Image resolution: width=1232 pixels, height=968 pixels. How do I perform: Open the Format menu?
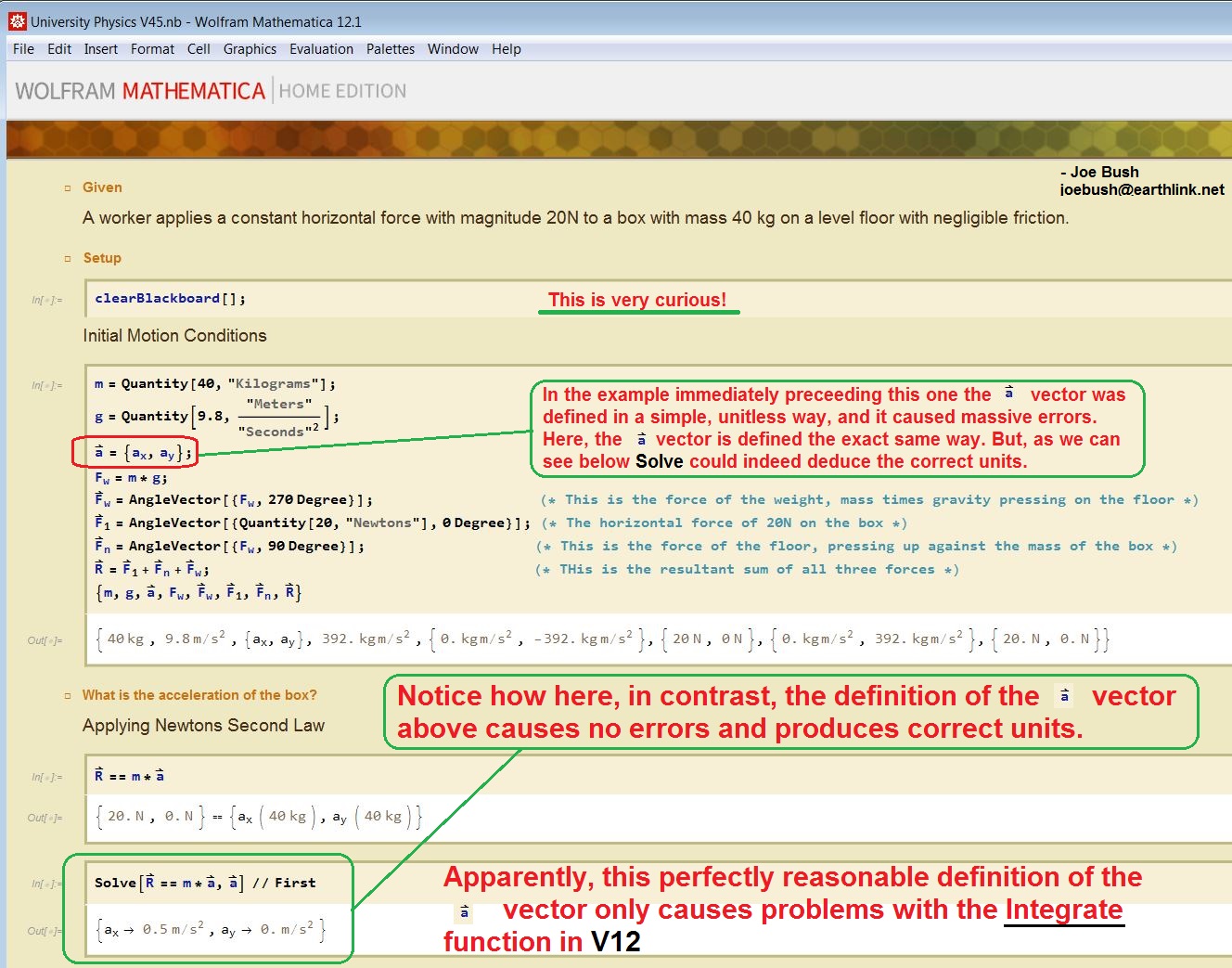point(152,49)
